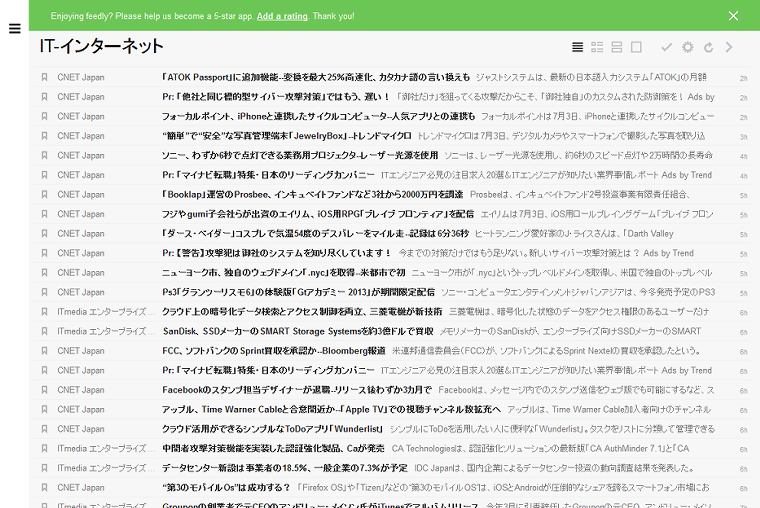This screenshot has width=760, height=508.
Task: Open the ダース・ベイダー デスバレー headline
Action: tap(316, 233)
